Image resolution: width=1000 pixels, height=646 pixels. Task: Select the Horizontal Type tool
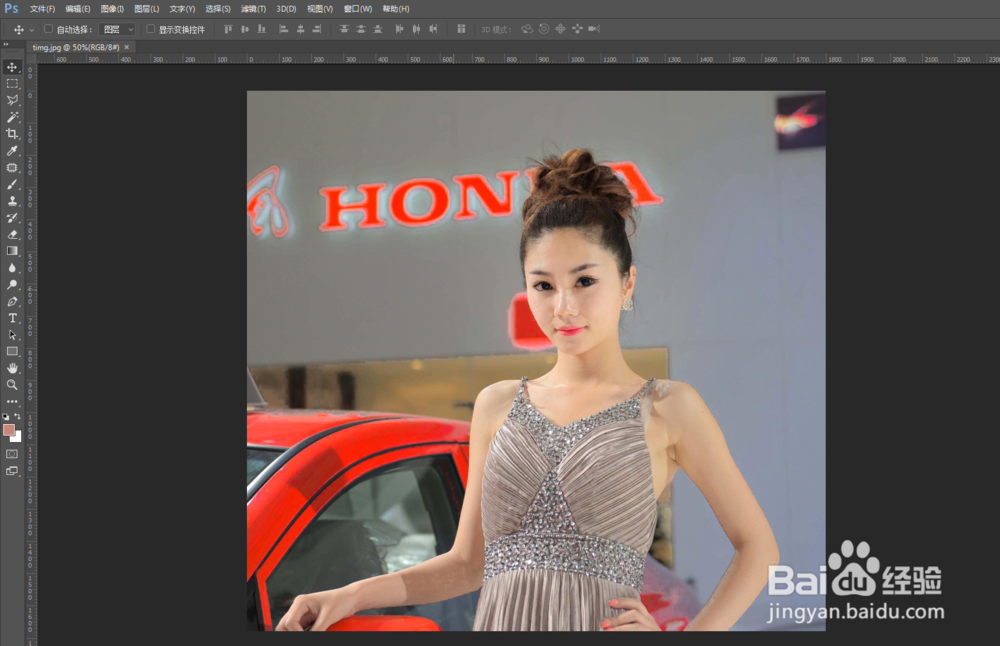pos(11,318)
